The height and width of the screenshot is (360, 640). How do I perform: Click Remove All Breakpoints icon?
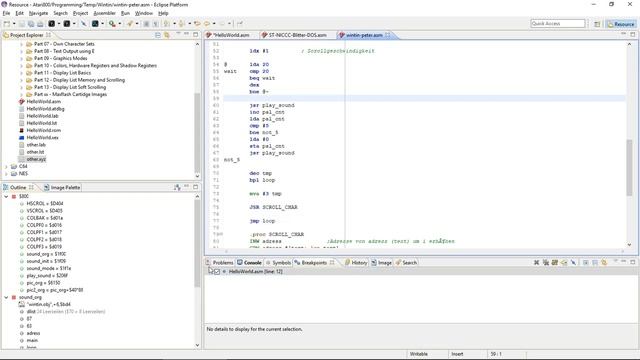pyautogui.click(x=545, y=262)
